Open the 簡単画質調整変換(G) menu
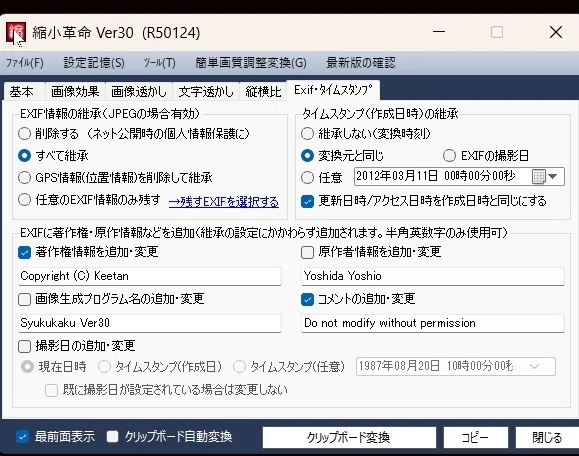This screenshot has height=456, width=579. (x=251, y=63)
